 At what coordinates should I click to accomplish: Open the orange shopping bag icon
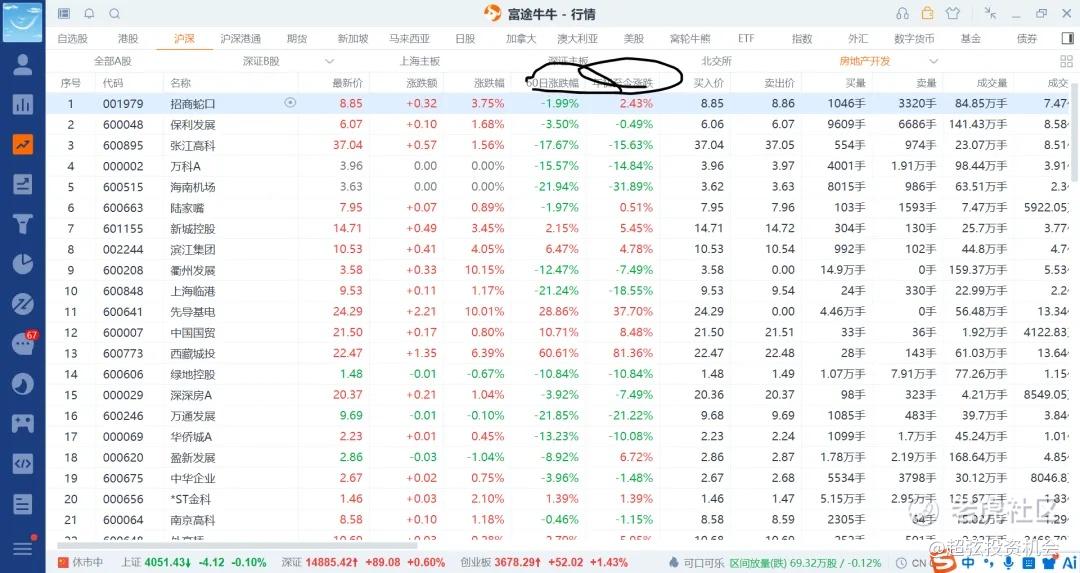[x=928, y=13]
